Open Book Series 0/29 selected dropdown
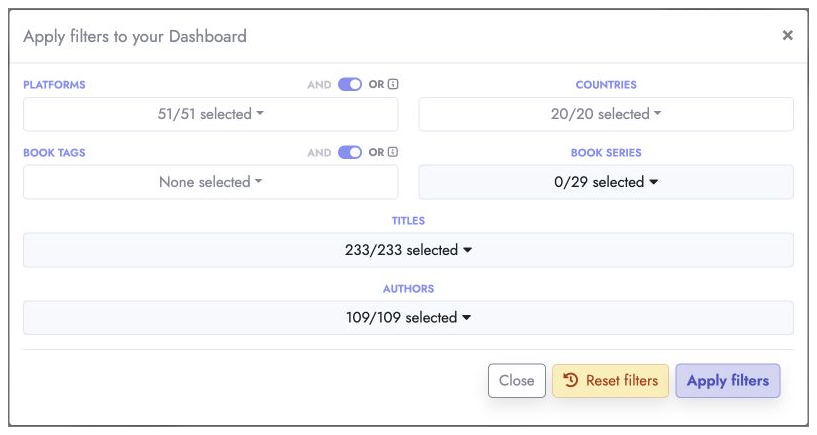The width and height of the screenshot is (817, 435). [606, 182]
